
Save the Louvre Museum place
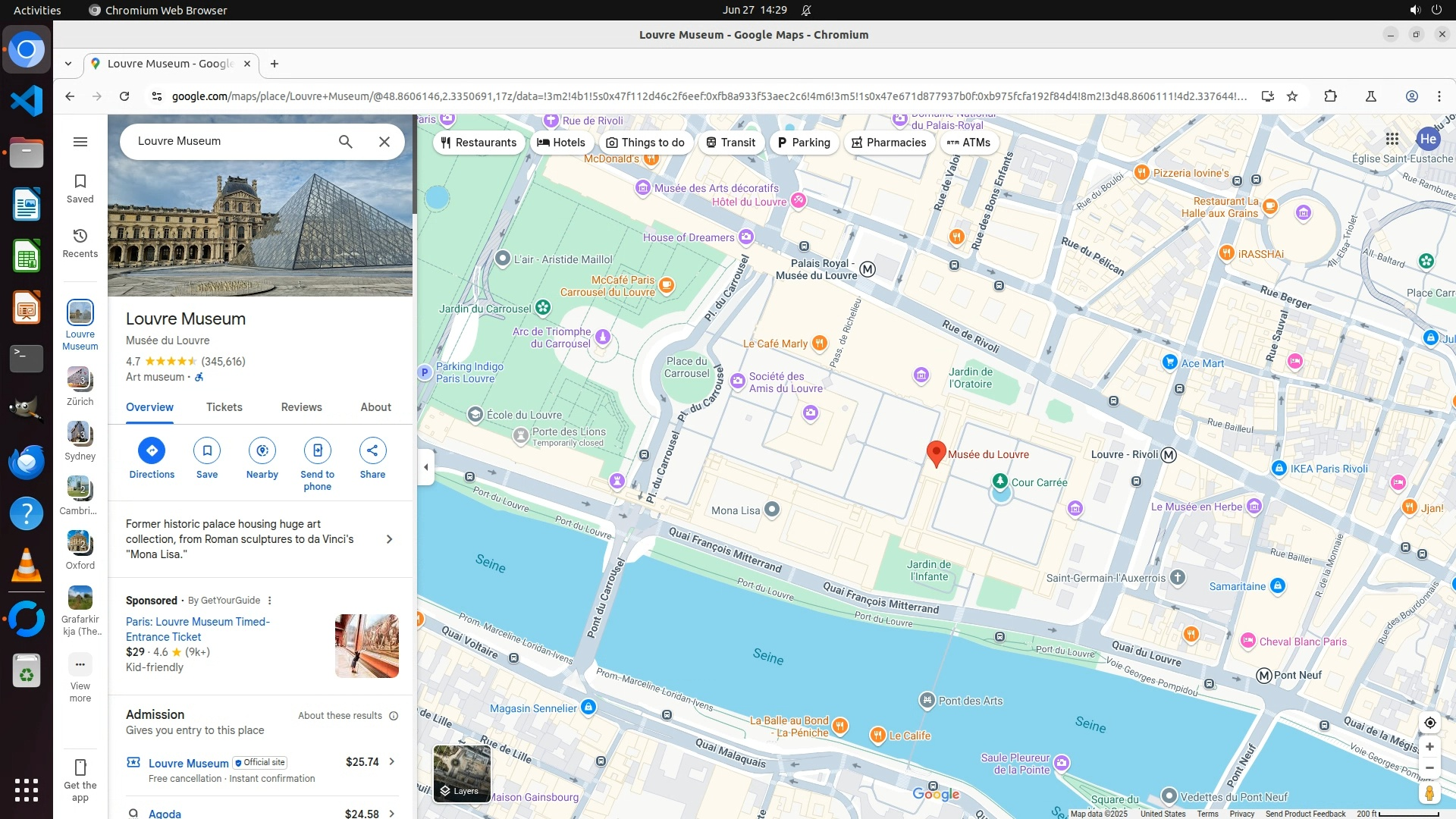click(207, 450)
